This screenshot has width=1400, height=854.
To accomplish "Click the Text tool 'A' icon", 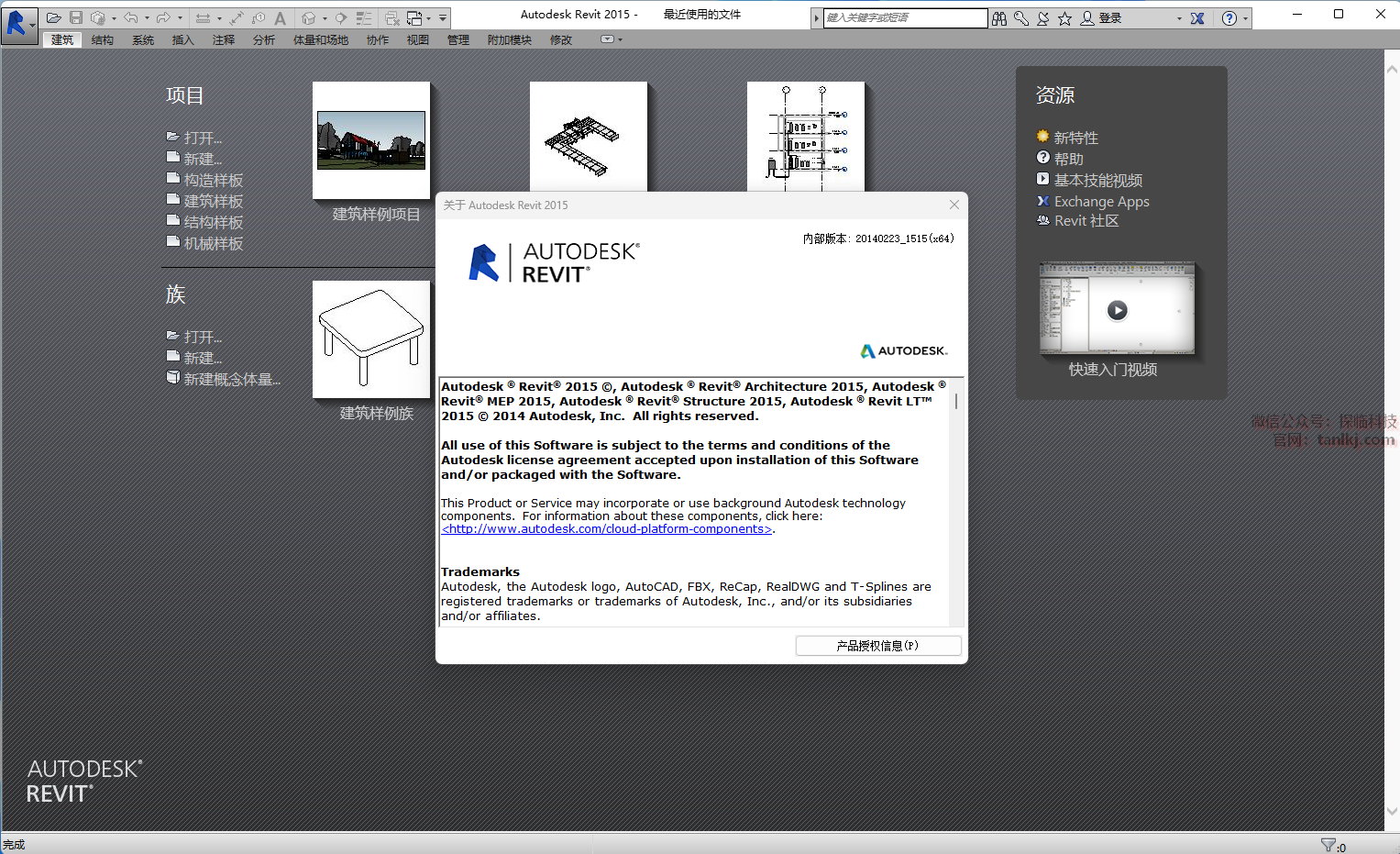I will click(281, 17).
